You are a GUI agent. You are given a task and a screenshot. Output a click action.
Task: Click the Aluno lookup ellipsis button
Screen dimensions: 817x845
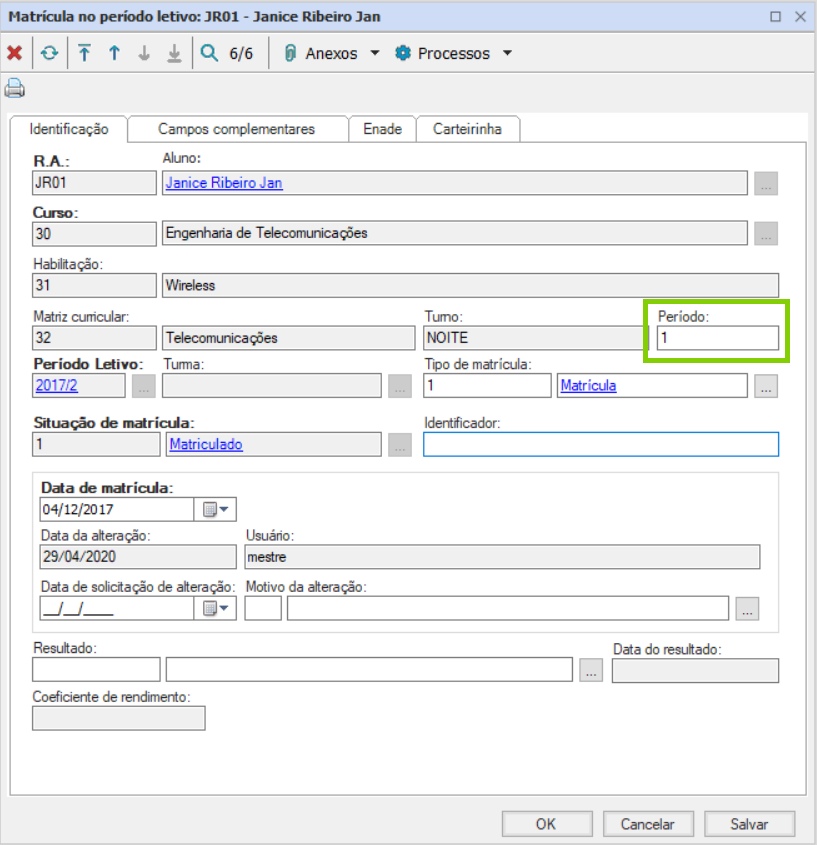[765, 183]
